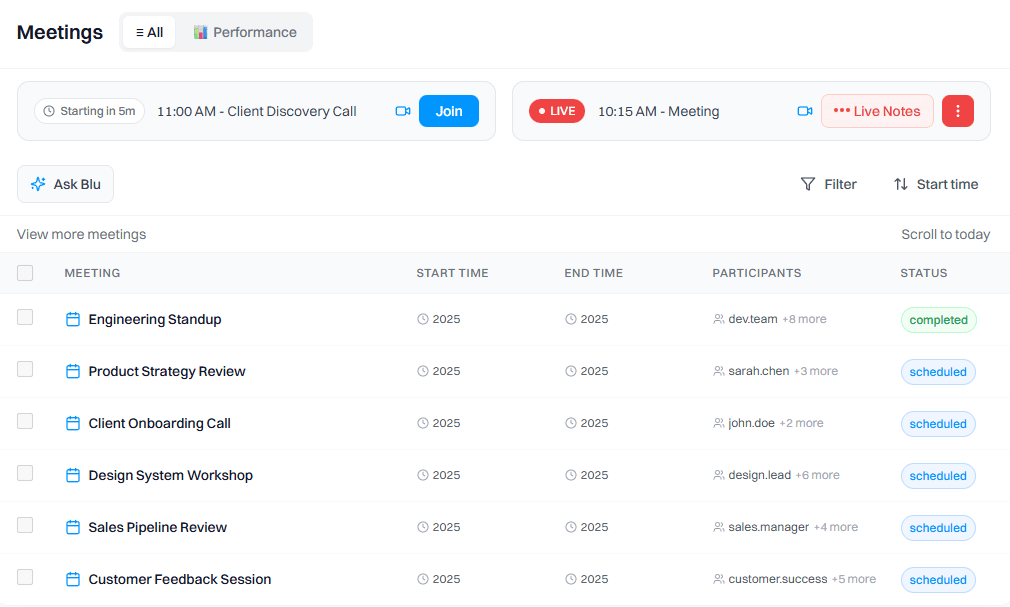
Task: Click the Start time sort arrows icon
Action: 901,184
